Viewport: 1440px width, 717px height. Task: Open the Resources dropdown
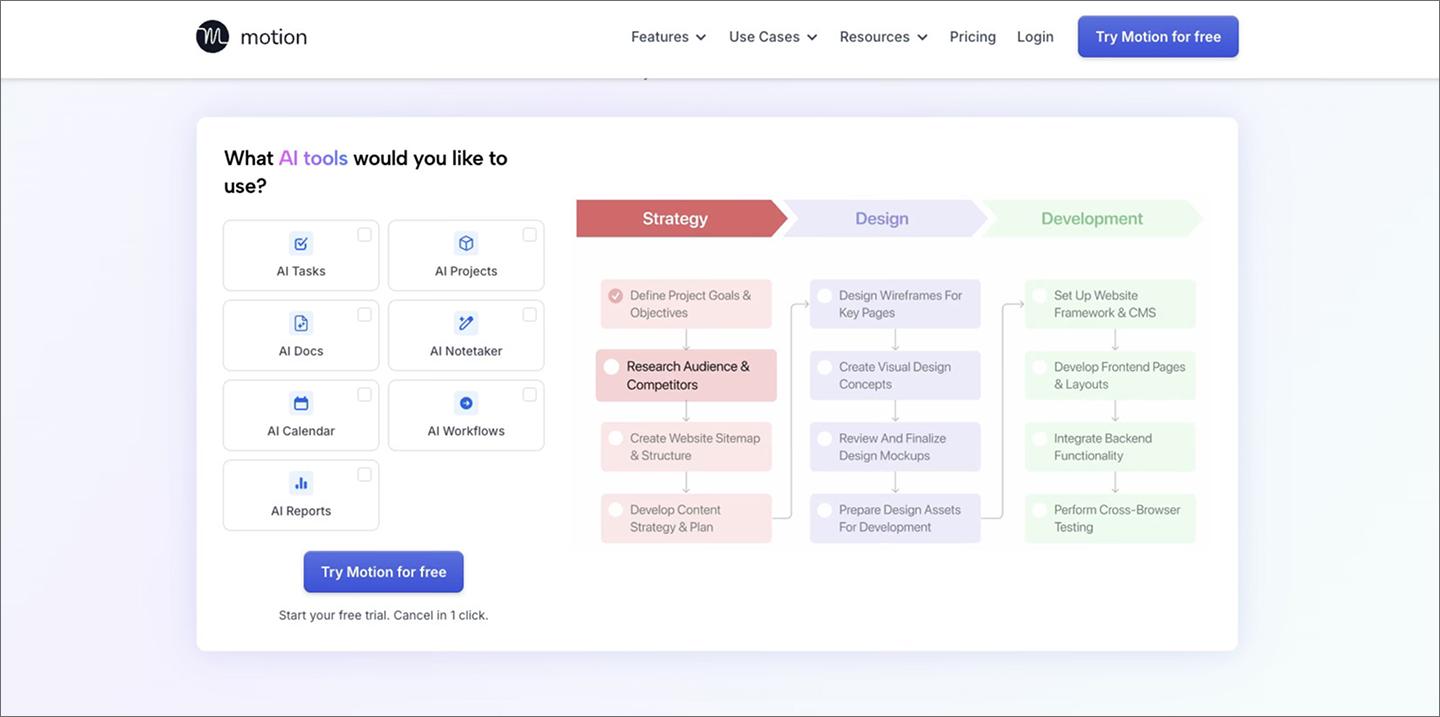click(882, 36)
